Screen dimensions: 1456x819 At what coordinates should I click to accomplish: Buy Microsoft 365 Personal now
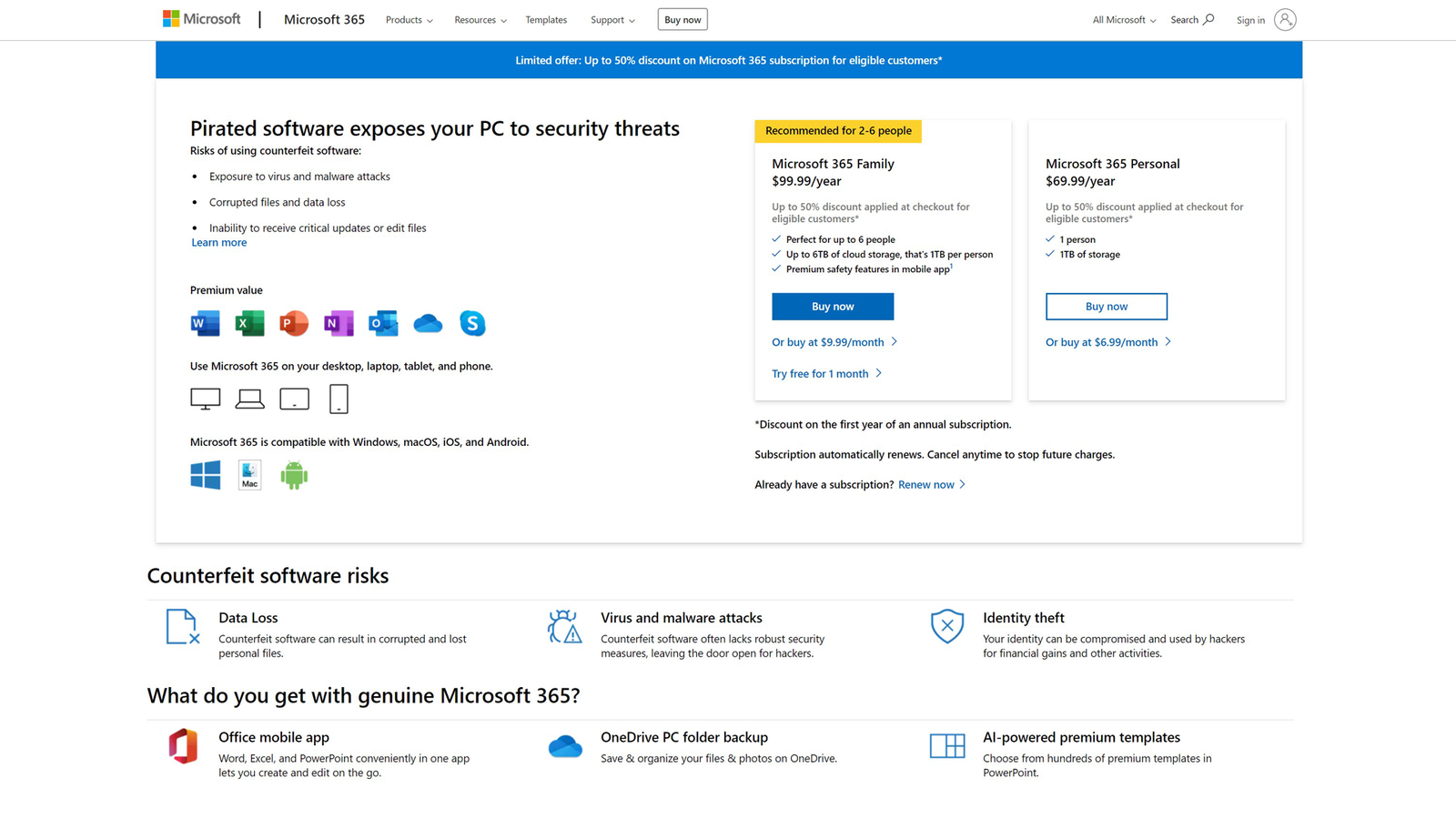[x=1107, y=307]
